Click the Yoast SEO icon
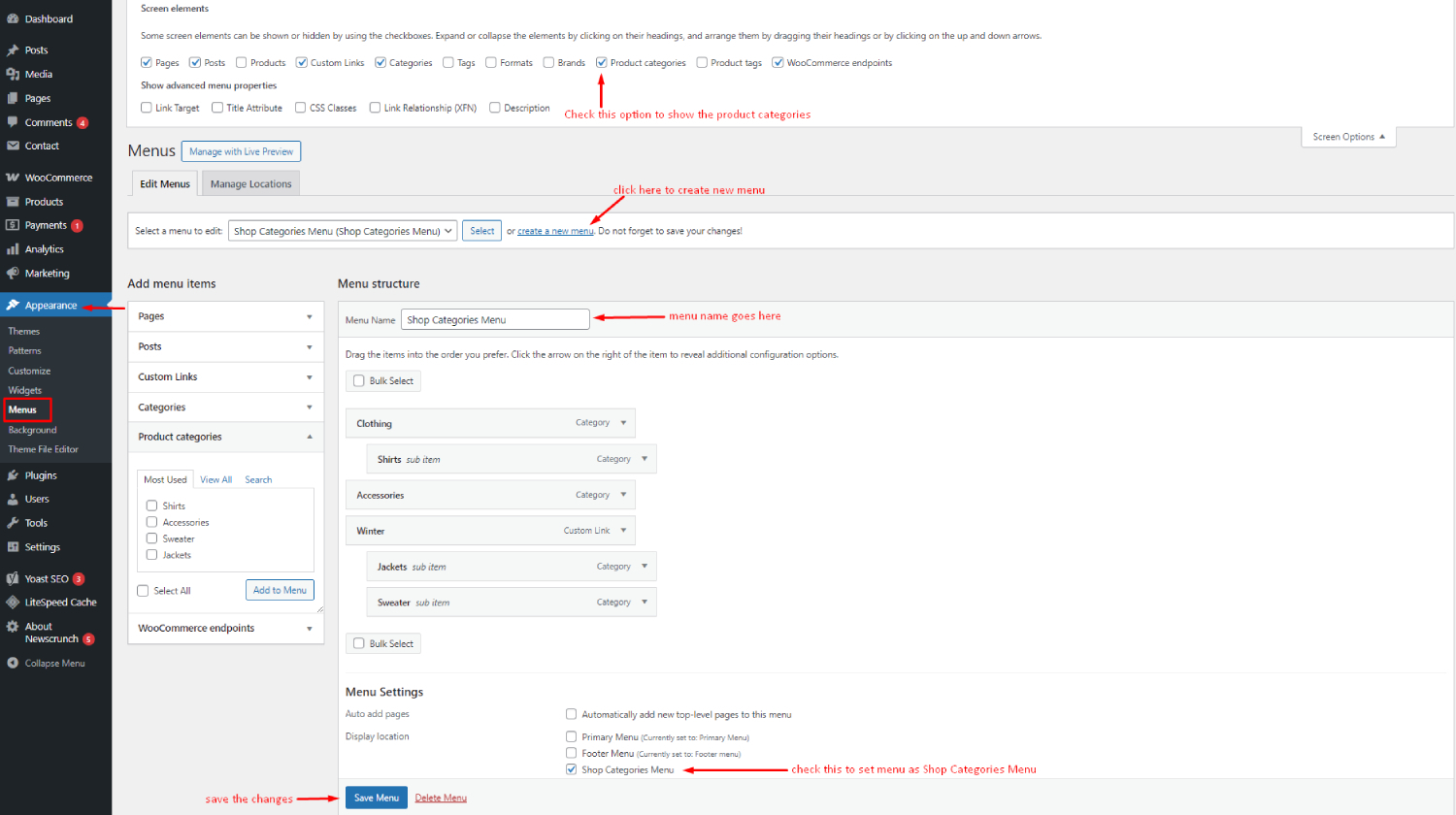 click(13, 578)
